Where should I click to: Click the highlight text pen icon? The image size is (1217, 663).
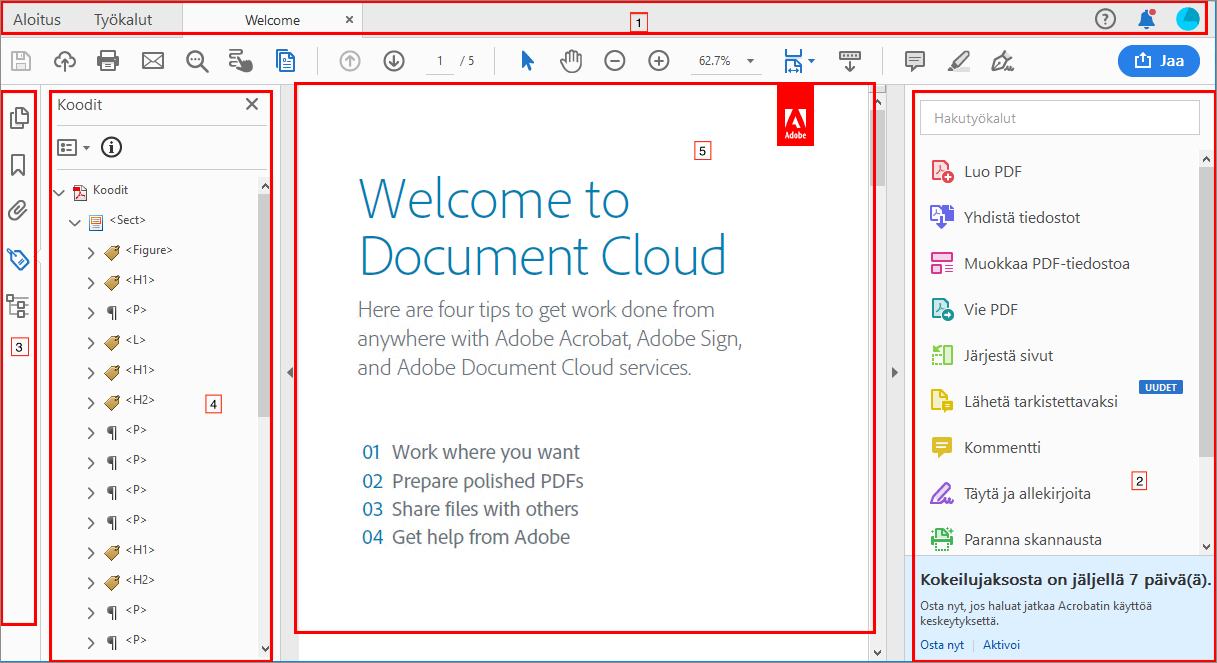pos(958,61)
